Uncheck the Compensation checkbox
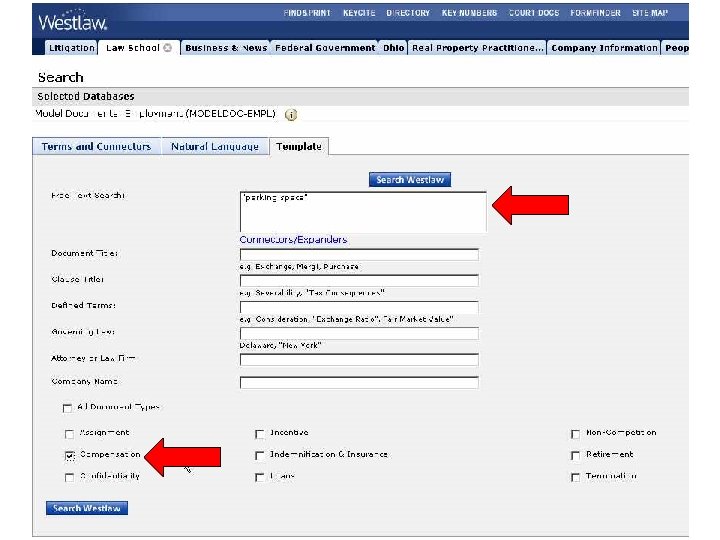720x540 pixels. (x=69, y=456)
